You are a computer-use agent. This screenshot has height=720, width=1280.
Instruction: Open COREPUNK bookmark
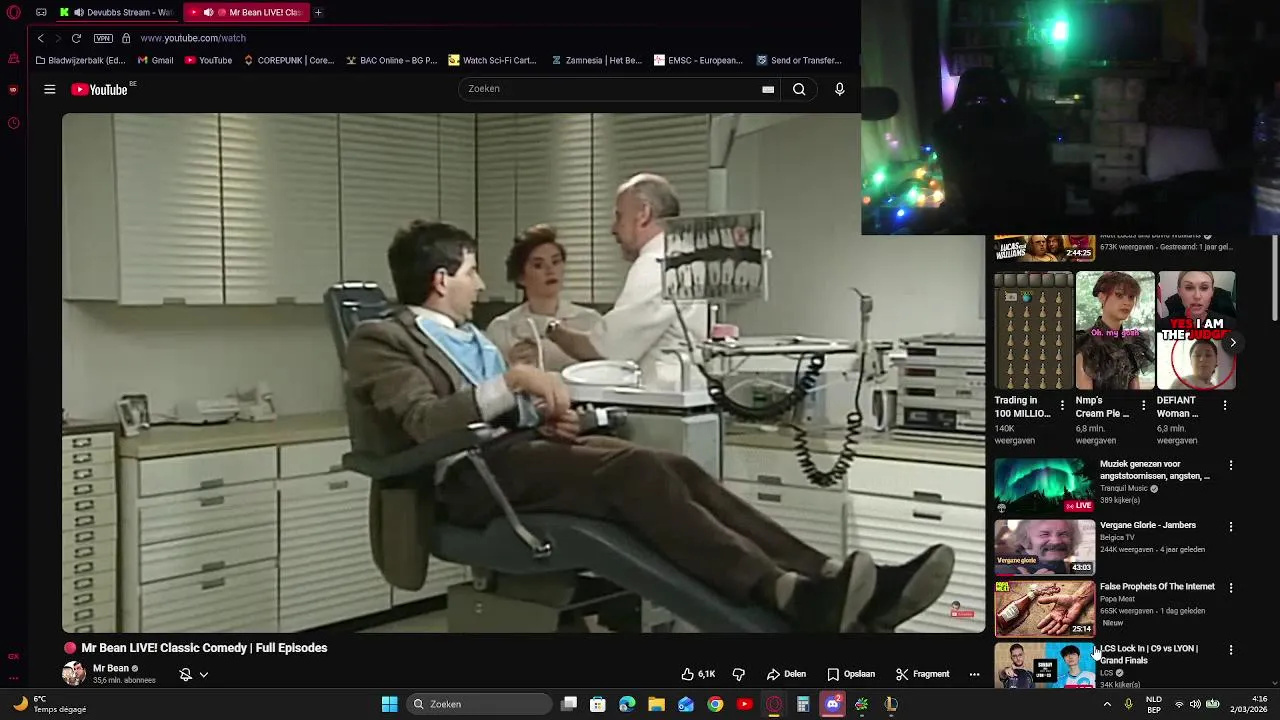[x=289, y=60]
